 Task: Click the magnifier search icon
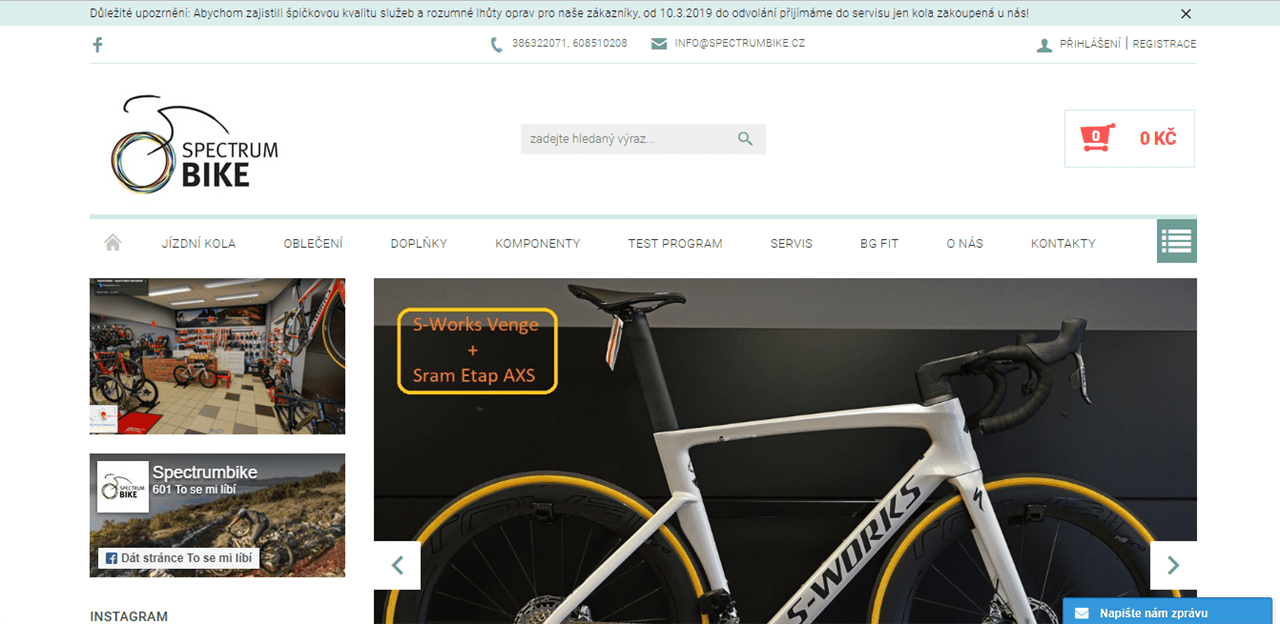click(x=745, y=139)
